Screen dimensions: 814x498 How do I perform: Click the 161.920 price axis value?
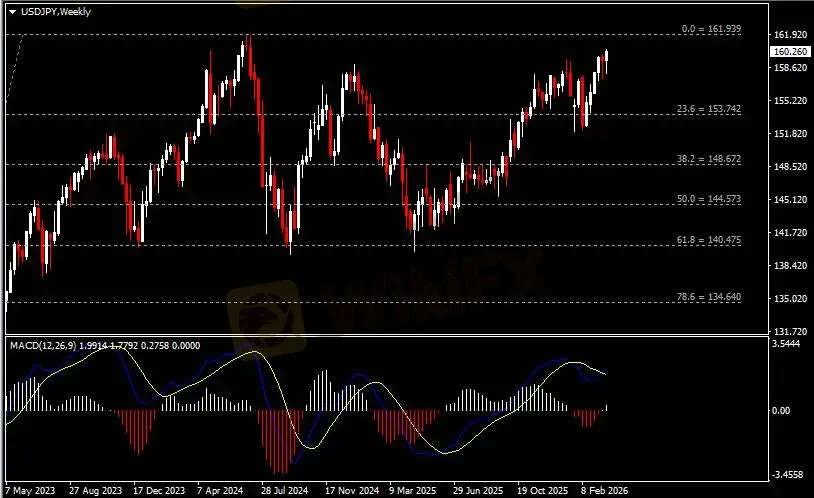[x=790, y=35]
